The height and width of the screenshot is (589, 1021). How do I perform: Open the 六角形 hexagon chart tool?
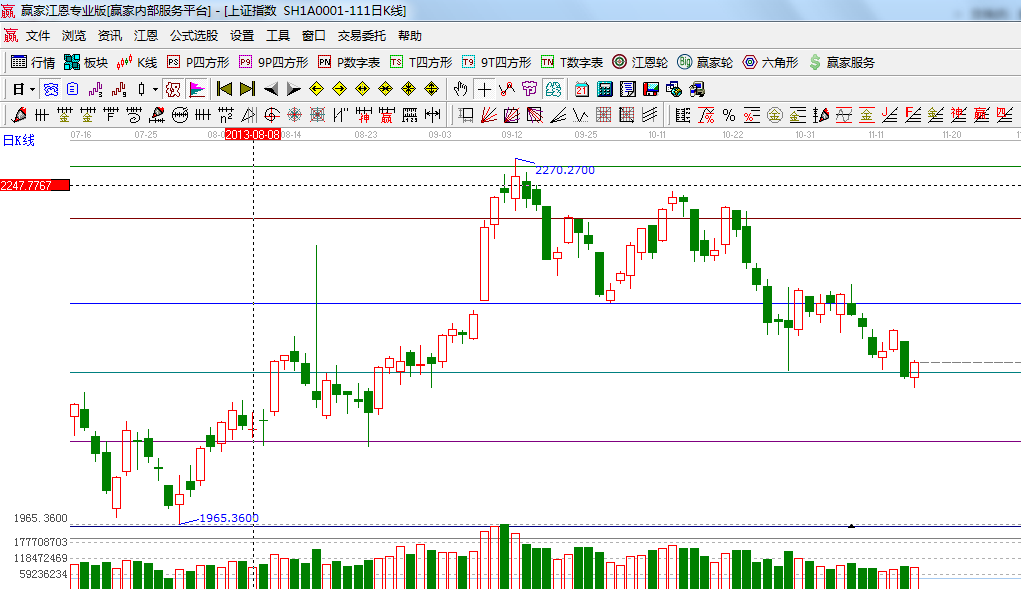point(769,62)
